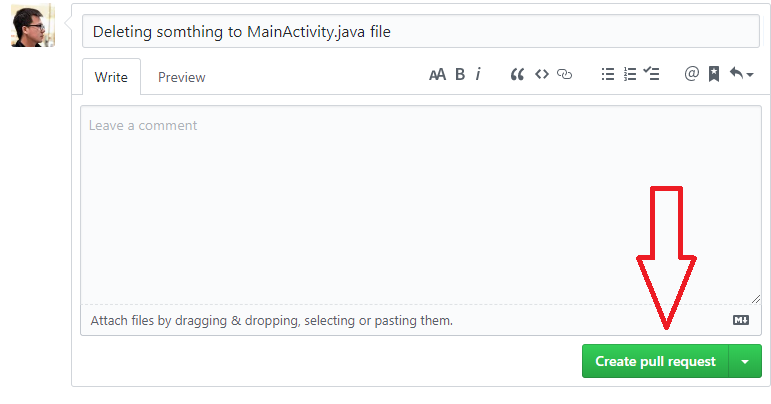
Task: Switch to the Preview tab
Action: click(x=181, y=77)
